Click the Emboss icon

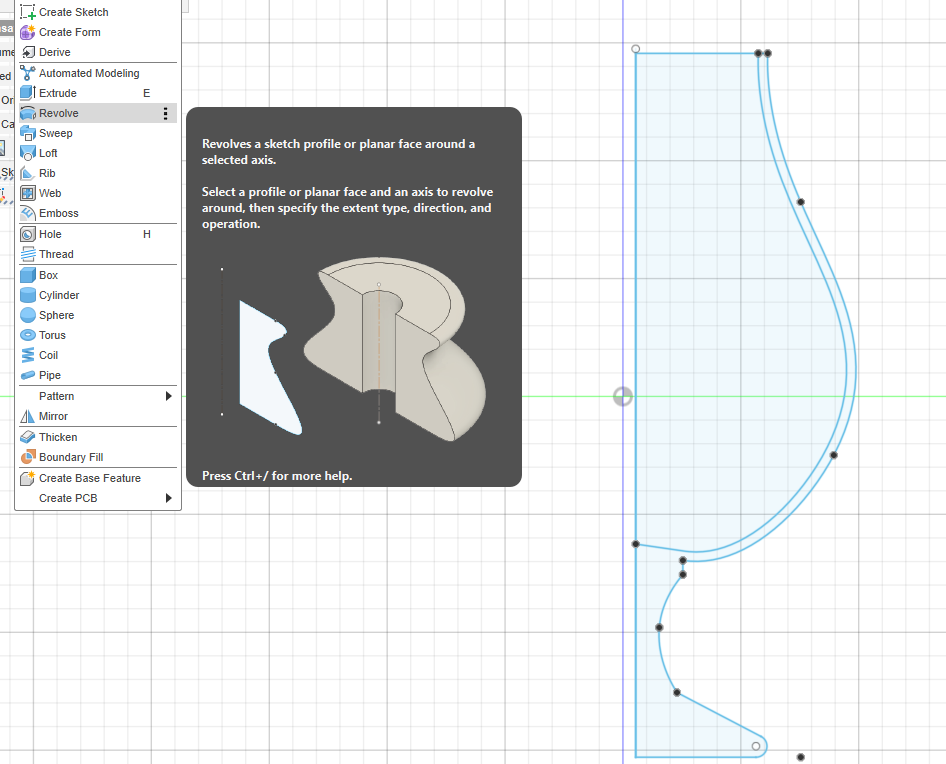pyautogui.click(x=28, y=213)
